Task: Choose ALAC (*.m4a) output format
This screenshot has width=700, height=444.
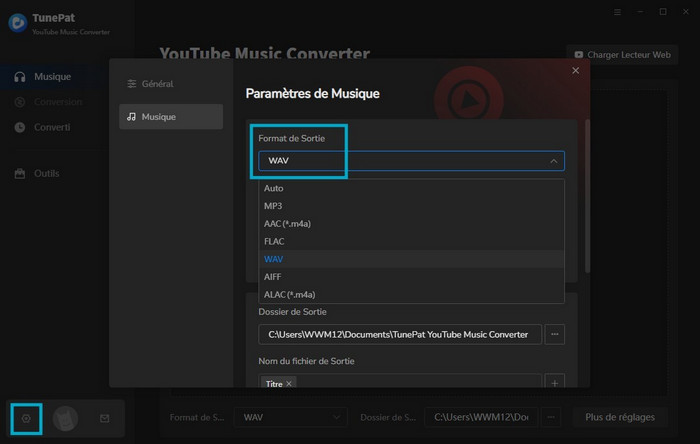Action: (x=411, y=295)
